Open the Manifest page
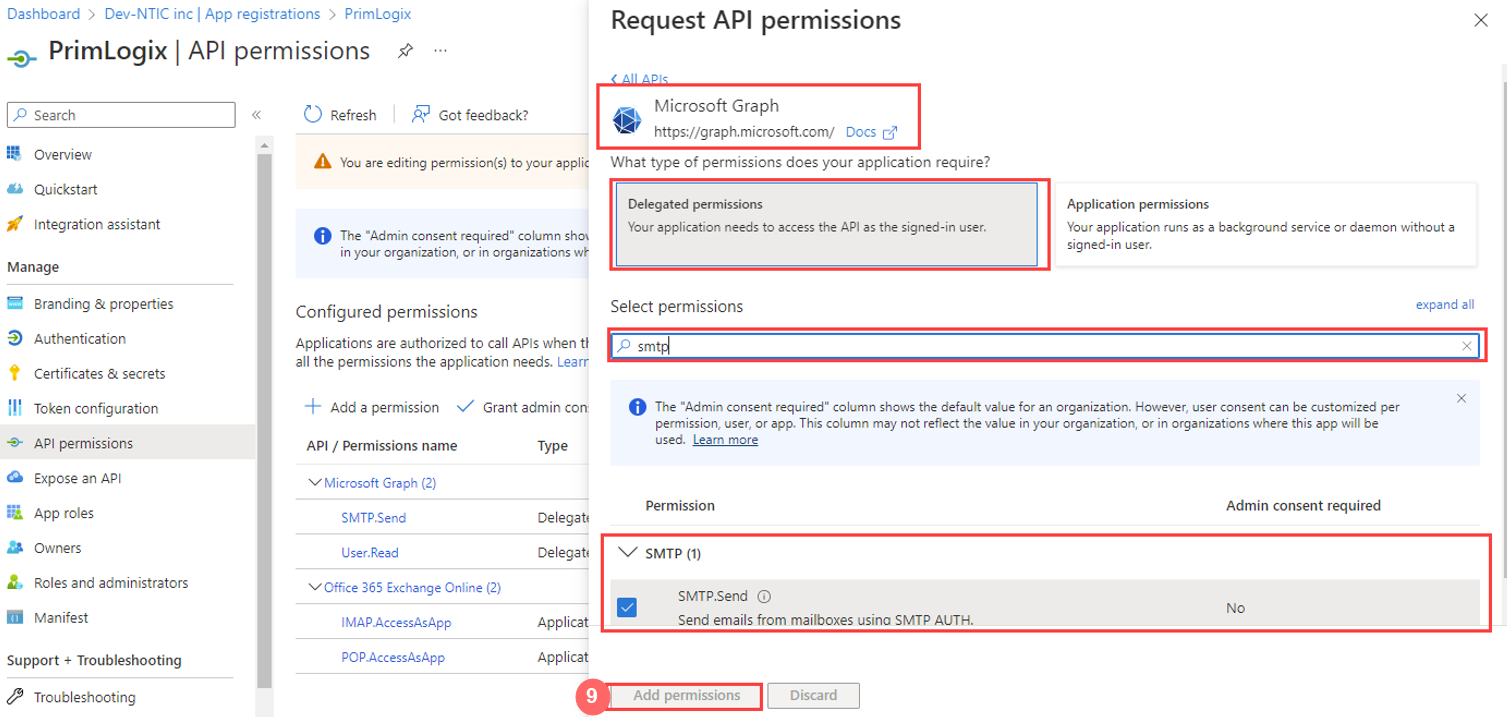The width and height of the screenshot is (1507, 717). [x=61, y=617]
